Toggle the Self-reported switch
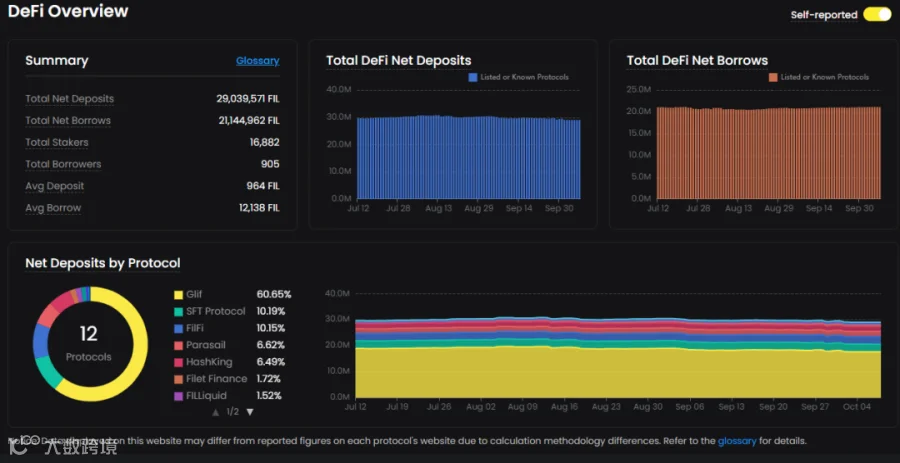The height and width of the screenshot is (463, 900). click(x=877, y=15)
